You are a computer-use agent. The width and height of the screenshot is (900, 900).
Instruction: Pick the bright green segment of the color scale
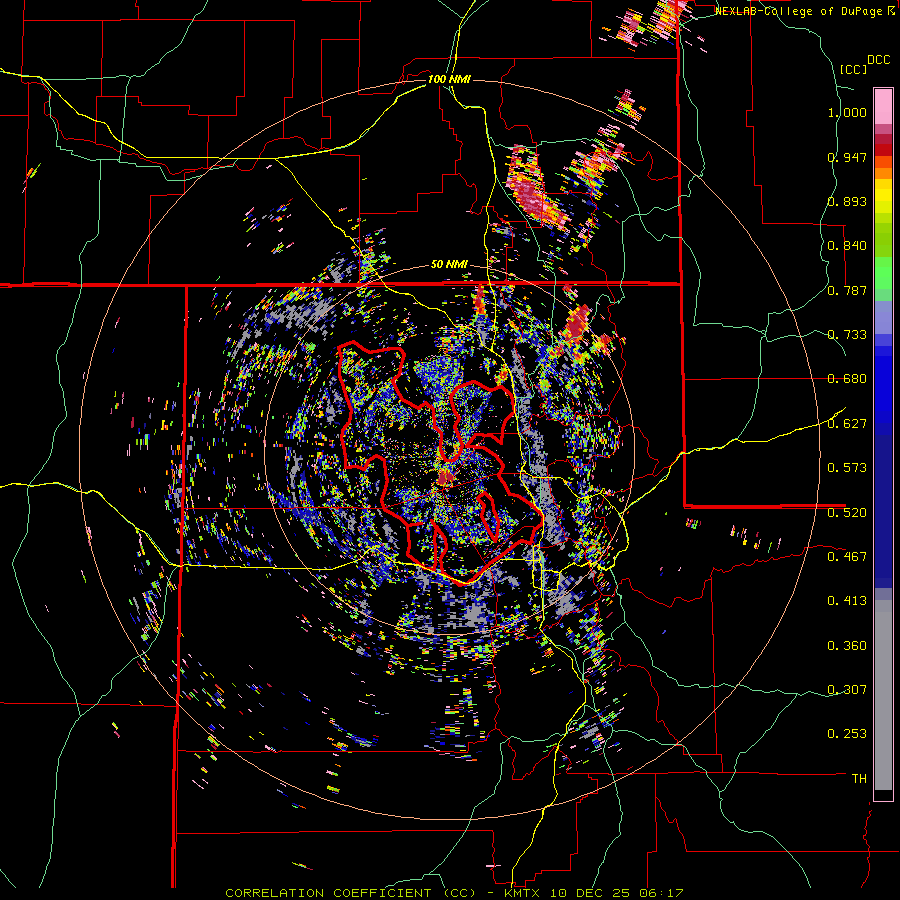click(x=883, y=273)
